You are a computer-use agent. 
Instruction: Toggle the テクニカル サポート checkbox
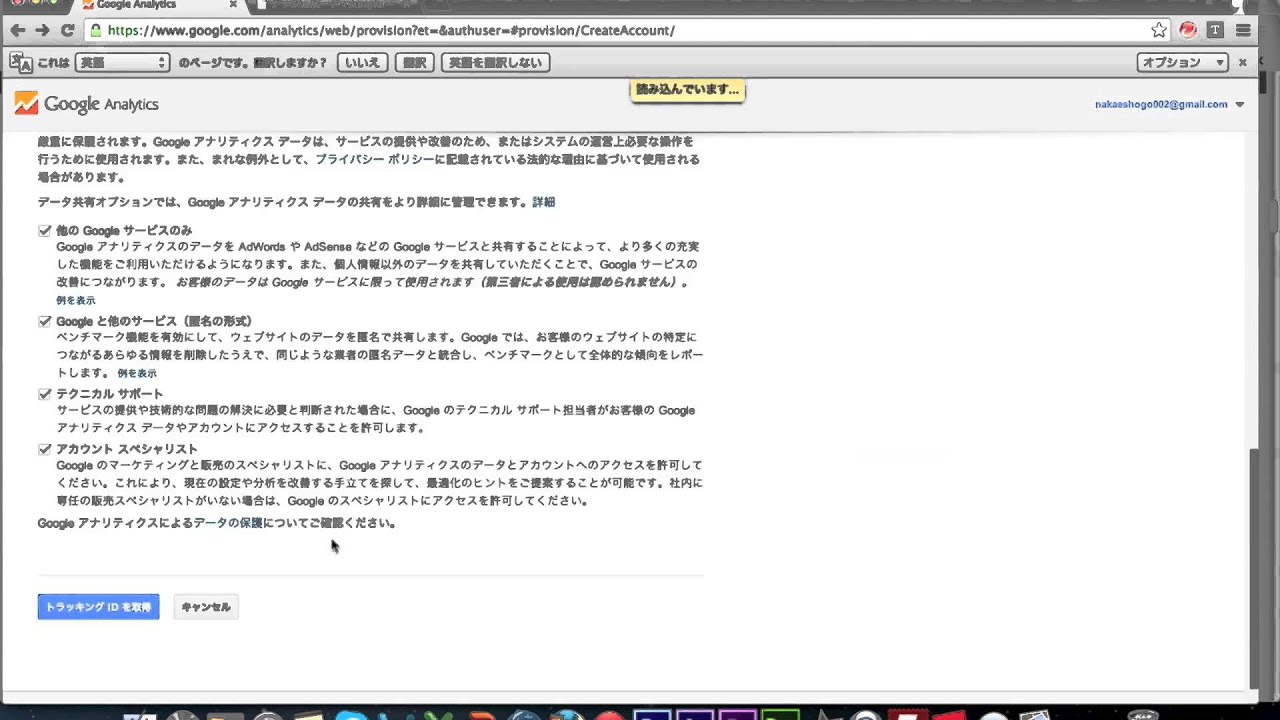coord(45,395)
